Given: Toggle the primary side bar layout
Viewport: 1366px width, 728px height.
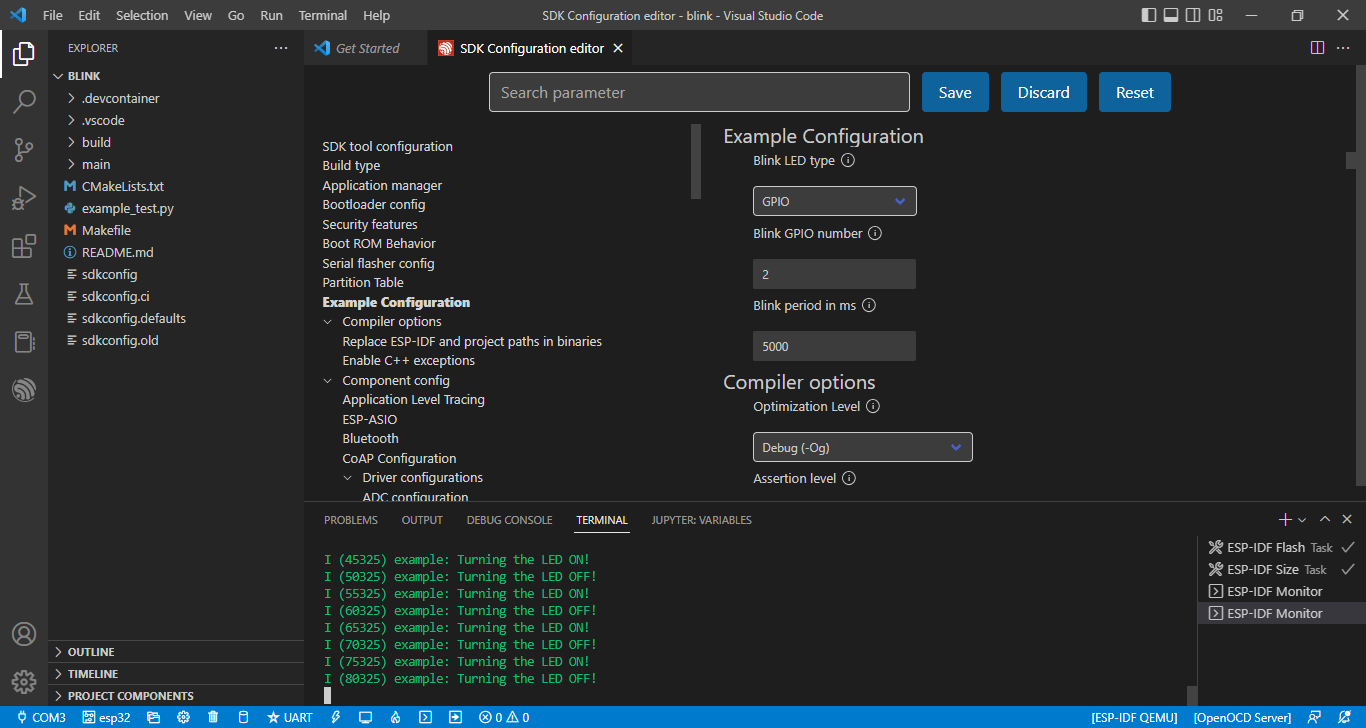Looking at the screenshot, I should click(x=1149, y=15).
